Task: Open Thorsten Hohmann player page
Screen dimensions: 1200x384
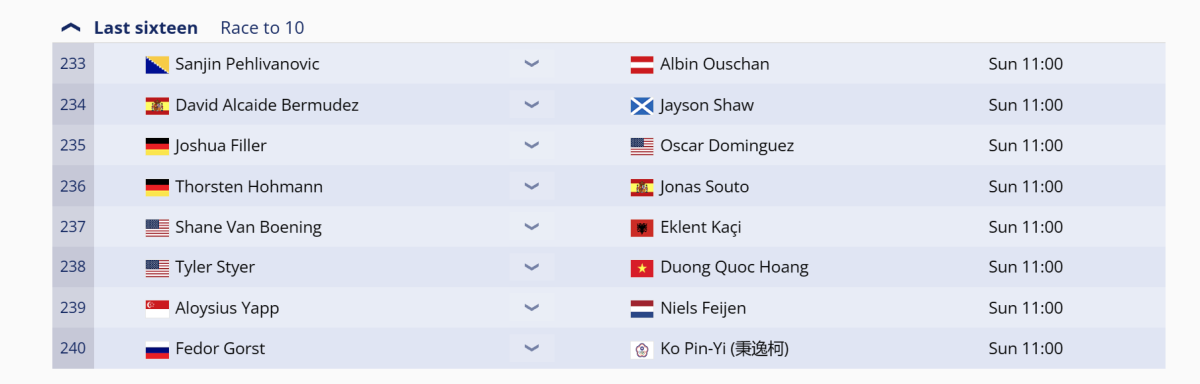Action: coord(249,186)
